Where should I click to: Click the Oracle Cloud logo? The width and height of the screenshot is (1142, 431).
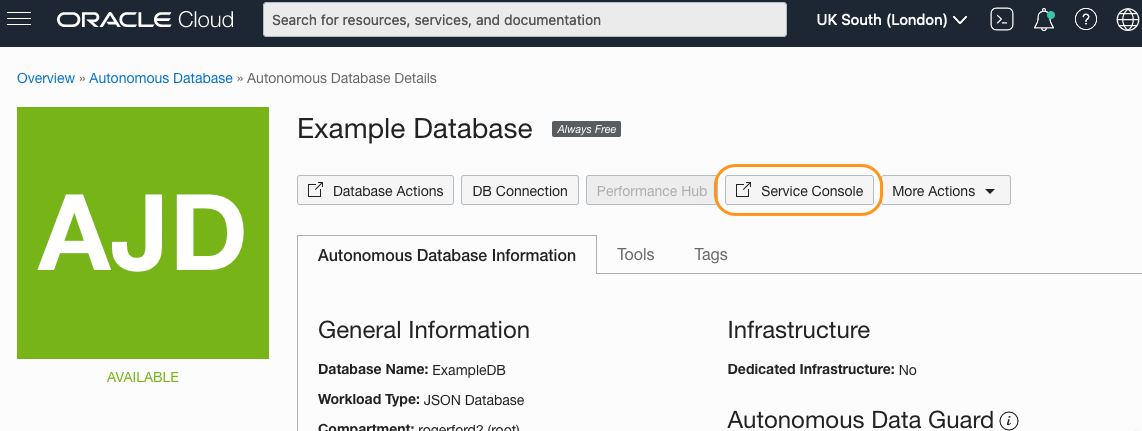(x=145, y=19)
